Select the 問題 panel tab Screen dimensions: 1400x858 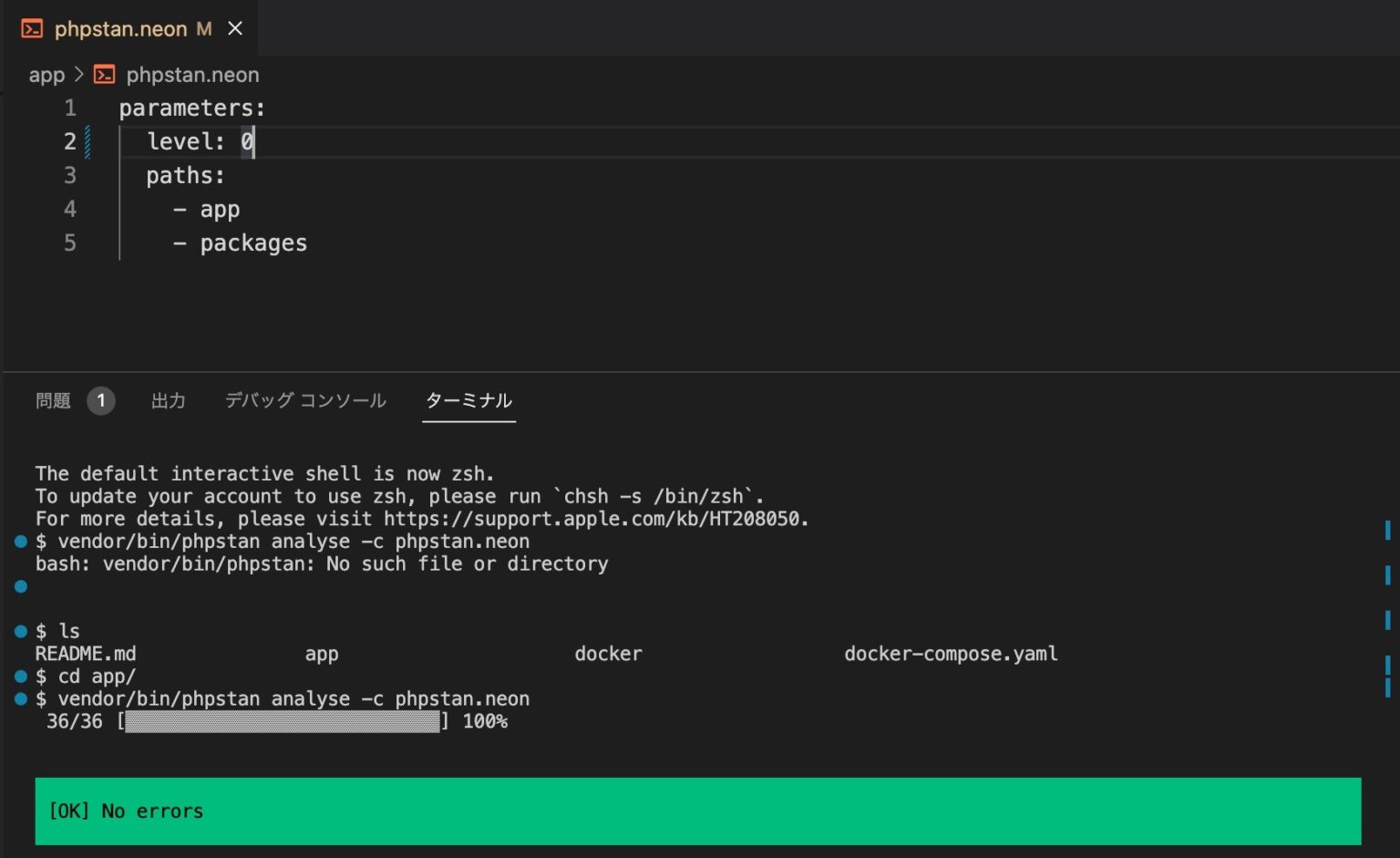[x=51, y=400]
